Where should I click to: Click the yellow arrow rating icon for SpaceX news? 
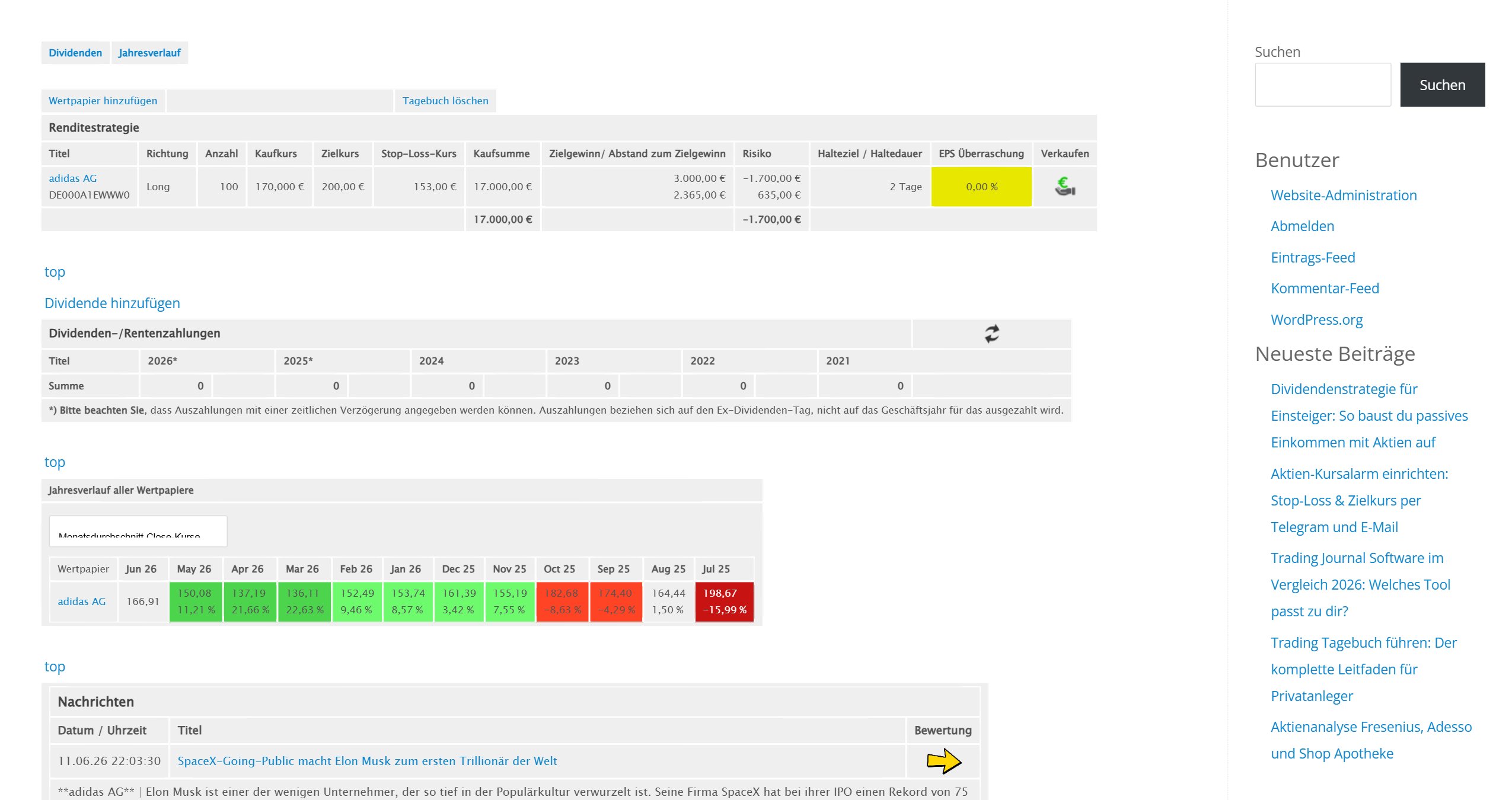[943, 761]
